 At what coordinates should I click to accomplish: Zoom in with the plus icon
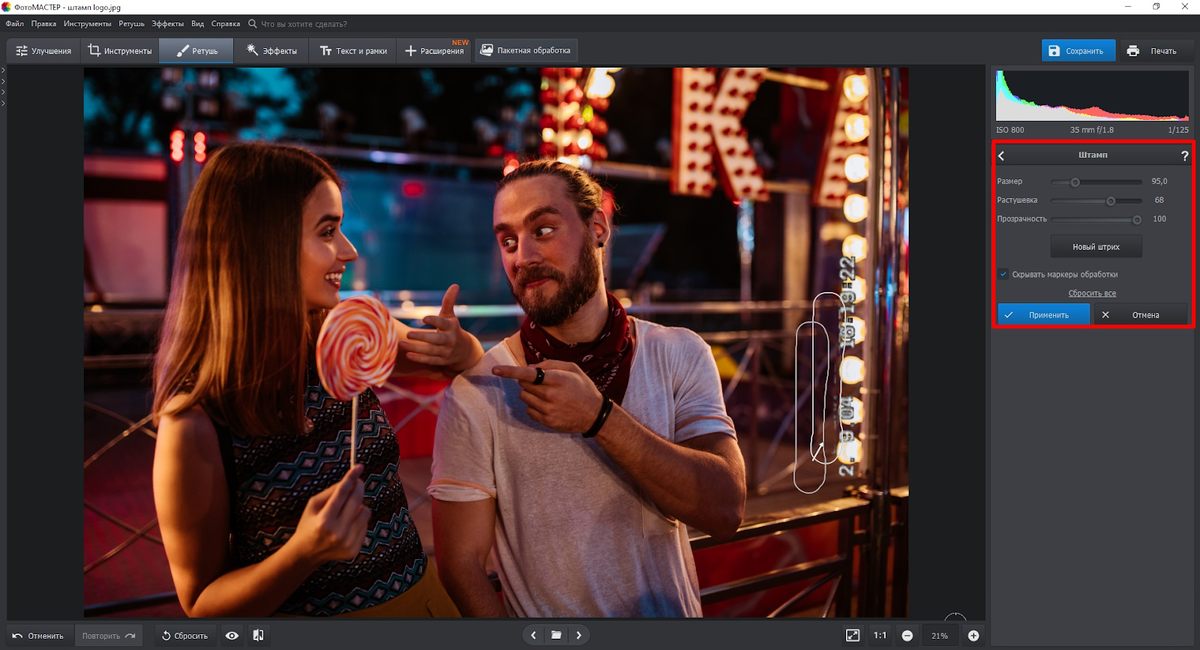click(973, 635)
